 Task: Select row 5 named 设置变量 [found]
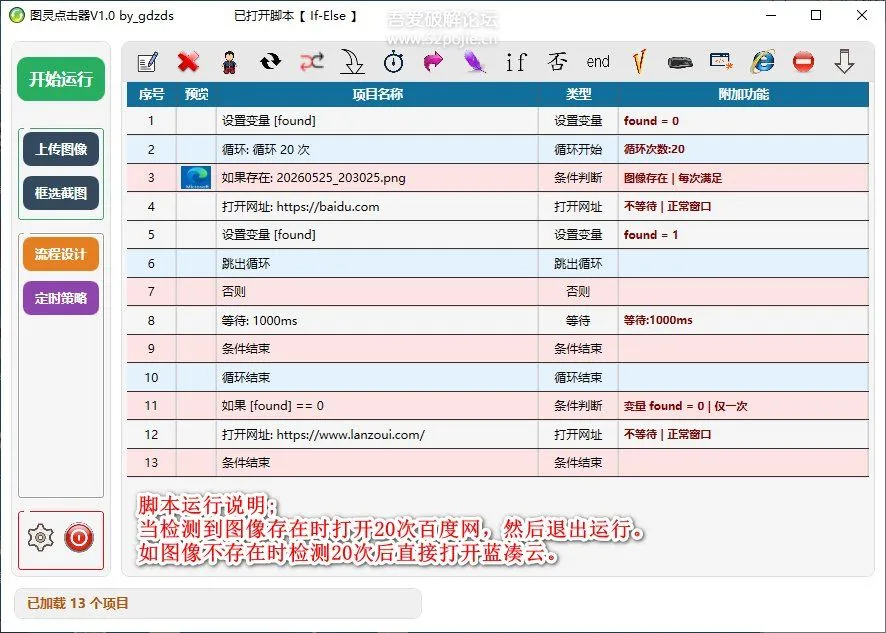pos(497,235)
